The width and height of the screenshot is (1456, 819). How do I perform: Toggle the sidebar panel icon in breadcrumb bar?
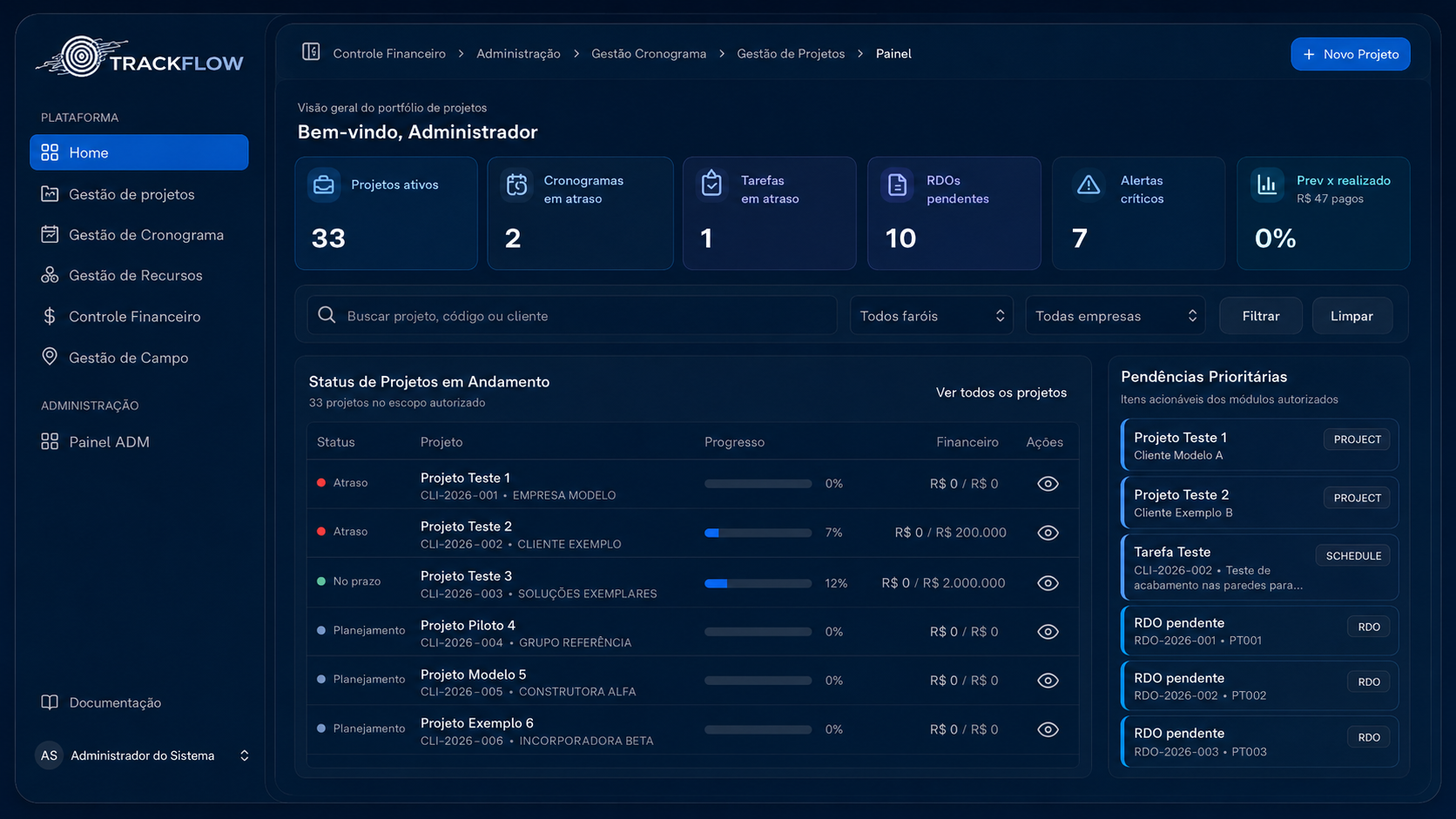(x=311, y=52)
